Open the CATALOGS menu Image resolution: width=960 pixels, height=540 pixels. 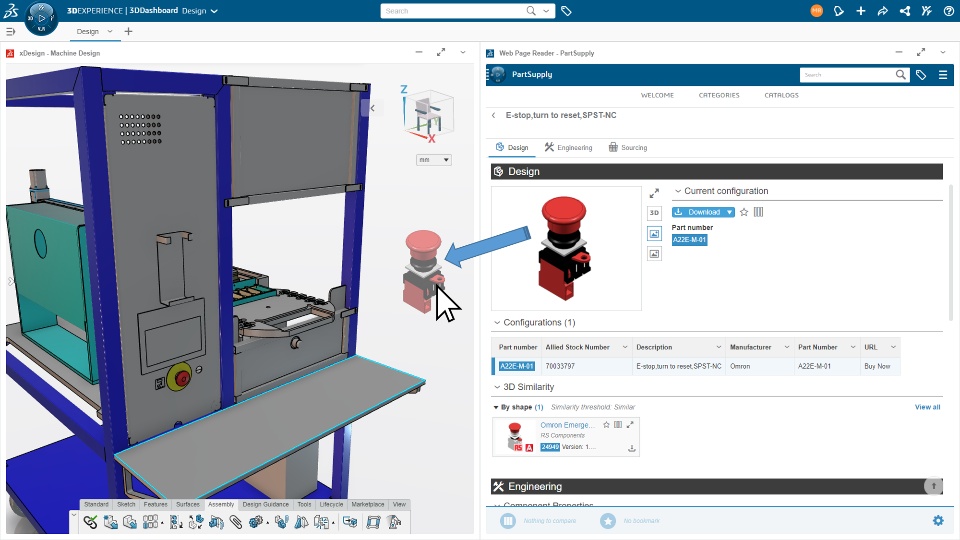click(x=781, y=96)
